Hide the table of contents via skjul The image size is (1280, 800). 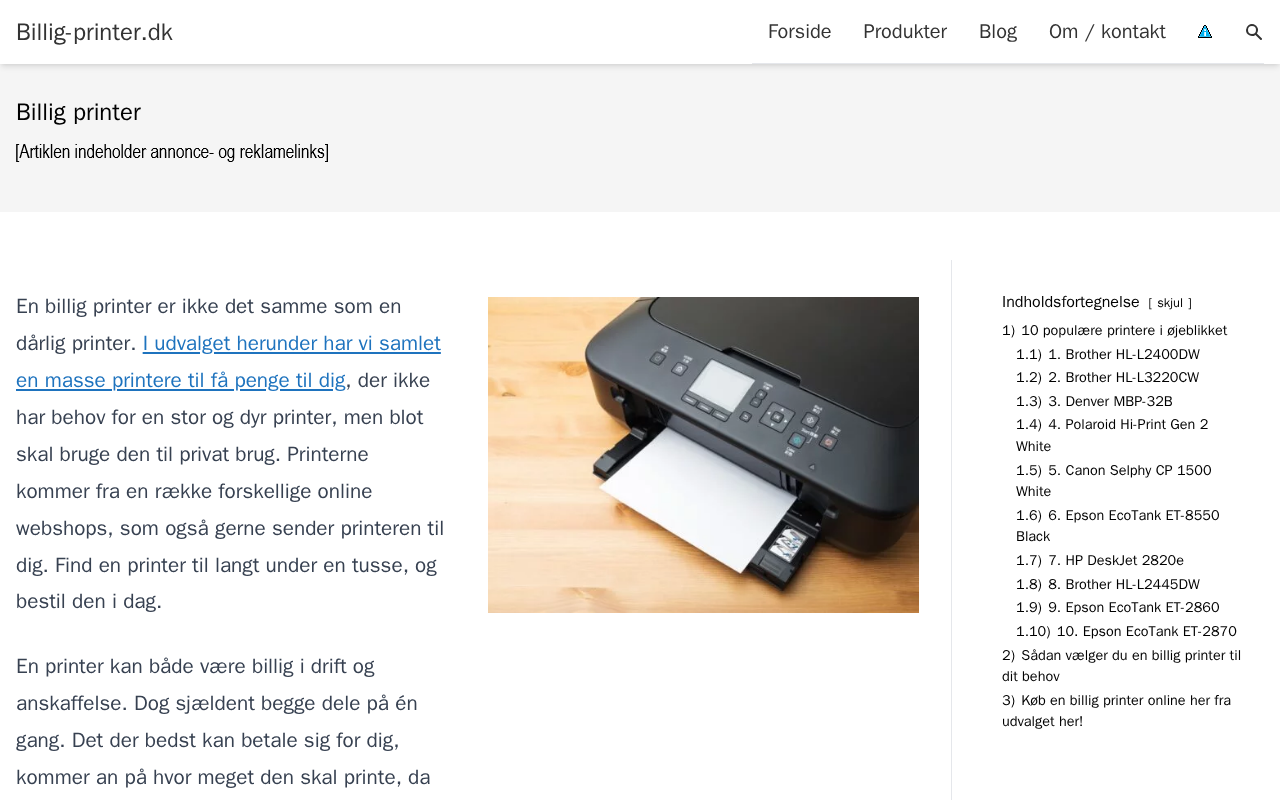click(1170, 303)
